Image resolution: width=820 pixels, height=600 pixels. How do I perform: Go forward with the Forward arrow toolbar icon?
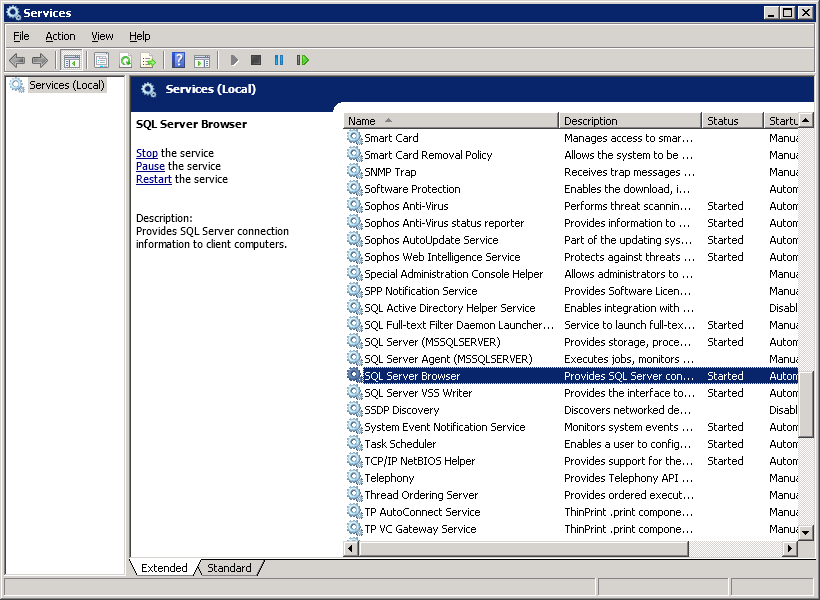[40, 61]
